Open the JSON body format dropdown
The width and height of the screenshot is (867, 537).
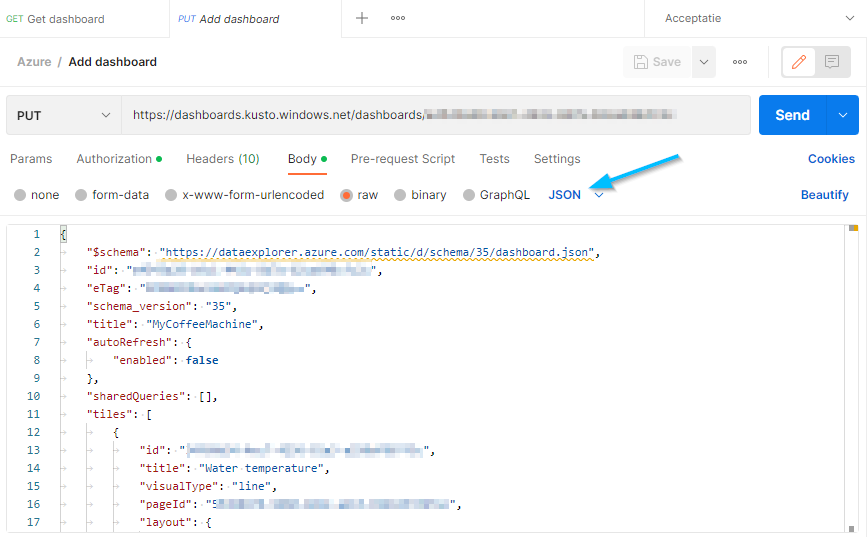pyautogui.click(x=576, y=195)
